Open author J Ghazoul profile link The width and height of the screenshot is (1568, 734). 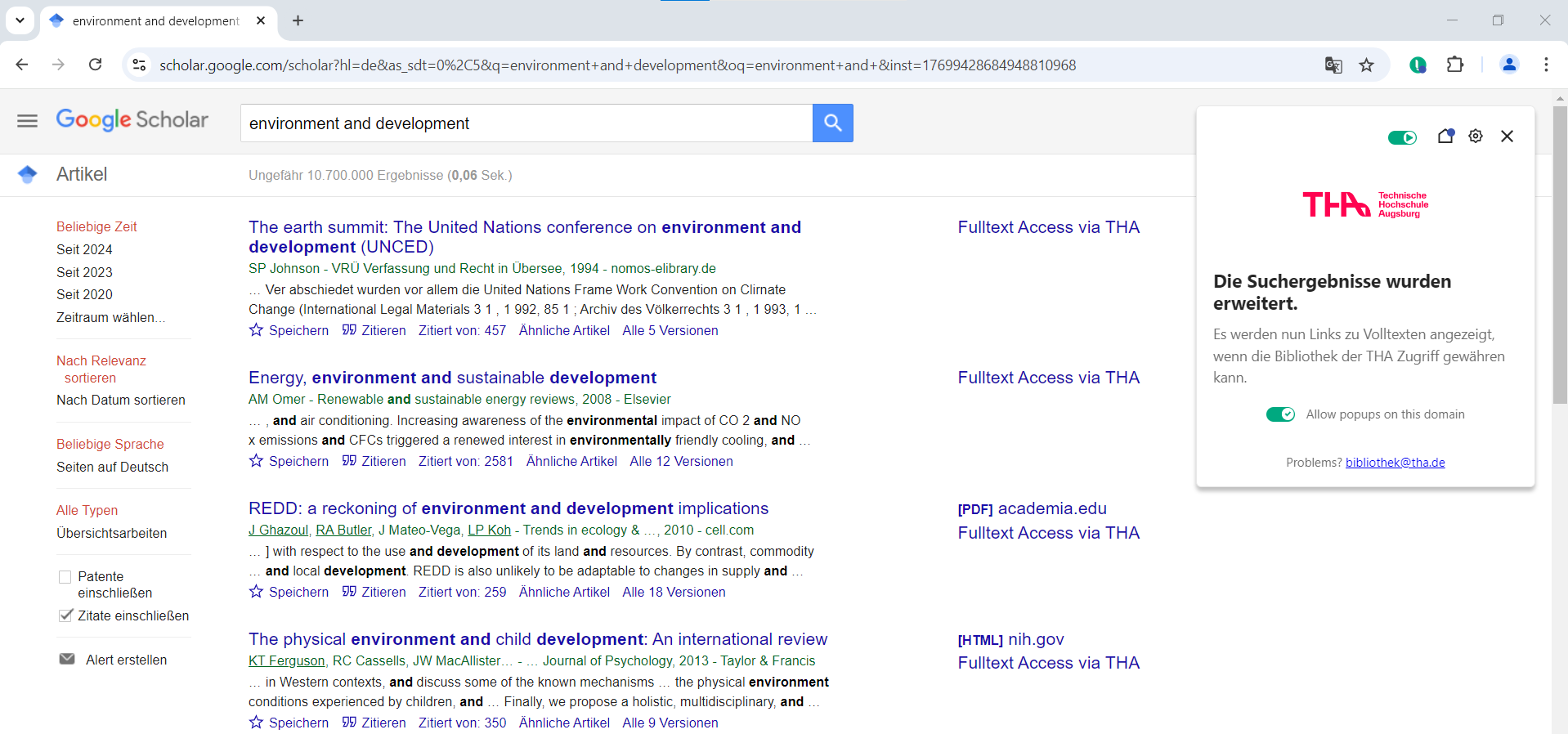point(278,530)
